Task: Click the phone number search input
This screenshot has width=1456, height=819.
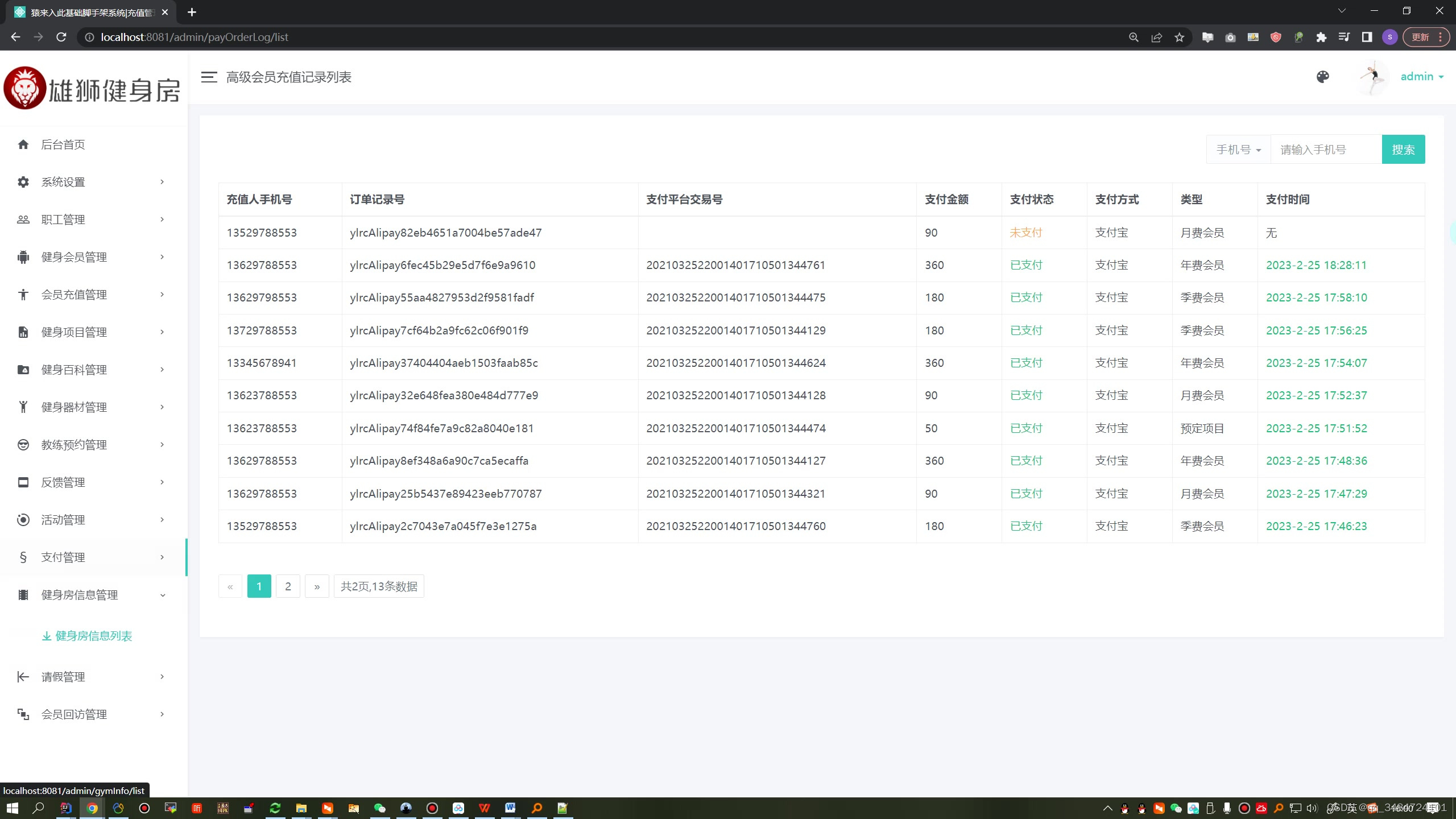Action: pos(1325,150)
